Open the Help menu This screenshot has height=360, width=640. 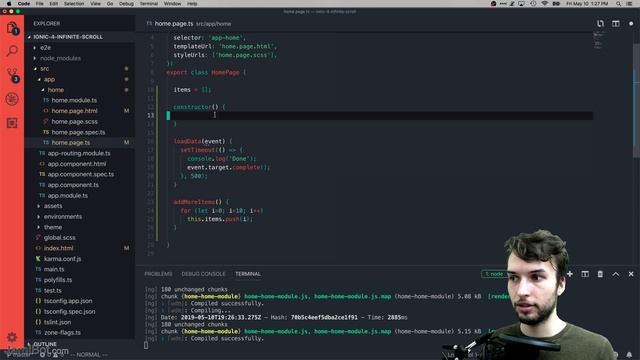(x=192, y=4)
